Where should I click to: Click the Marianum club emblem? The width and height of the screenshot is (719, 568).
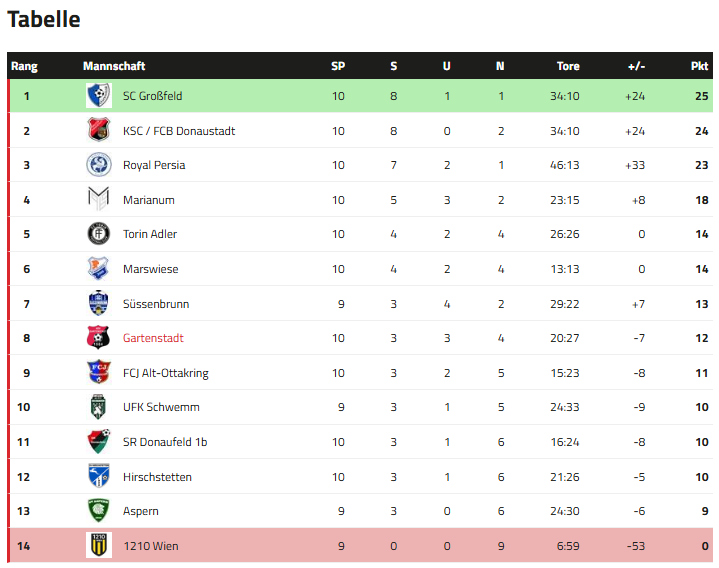[x=98, y=200]
